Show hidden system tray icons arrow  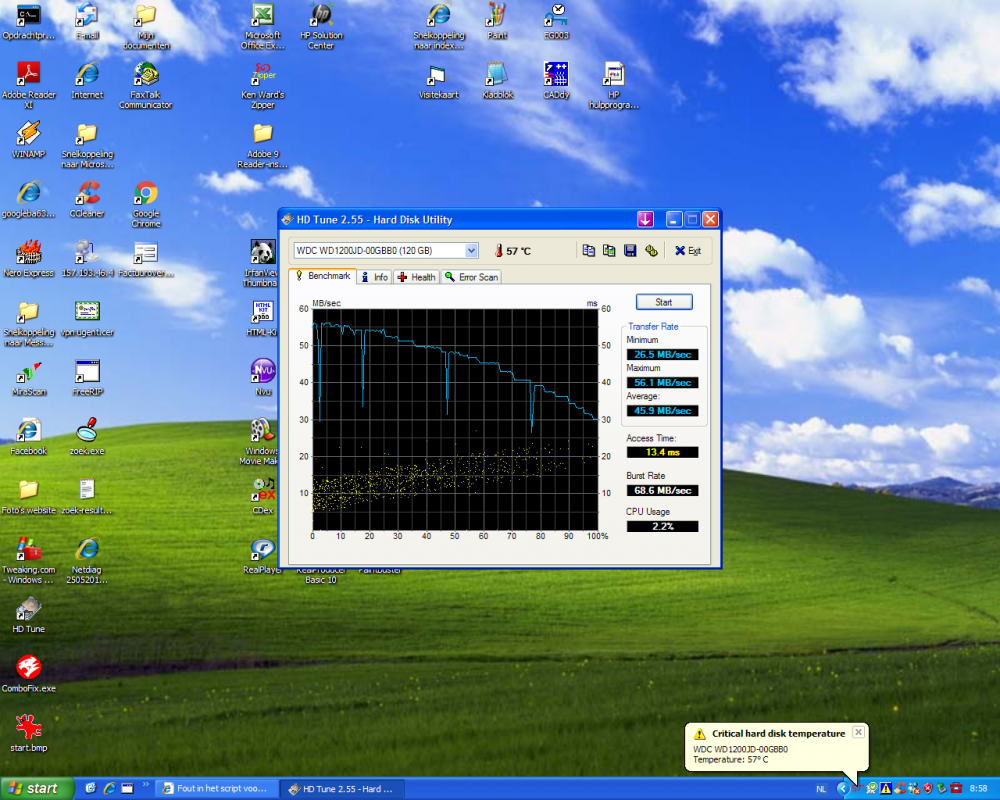coord(842,788)
